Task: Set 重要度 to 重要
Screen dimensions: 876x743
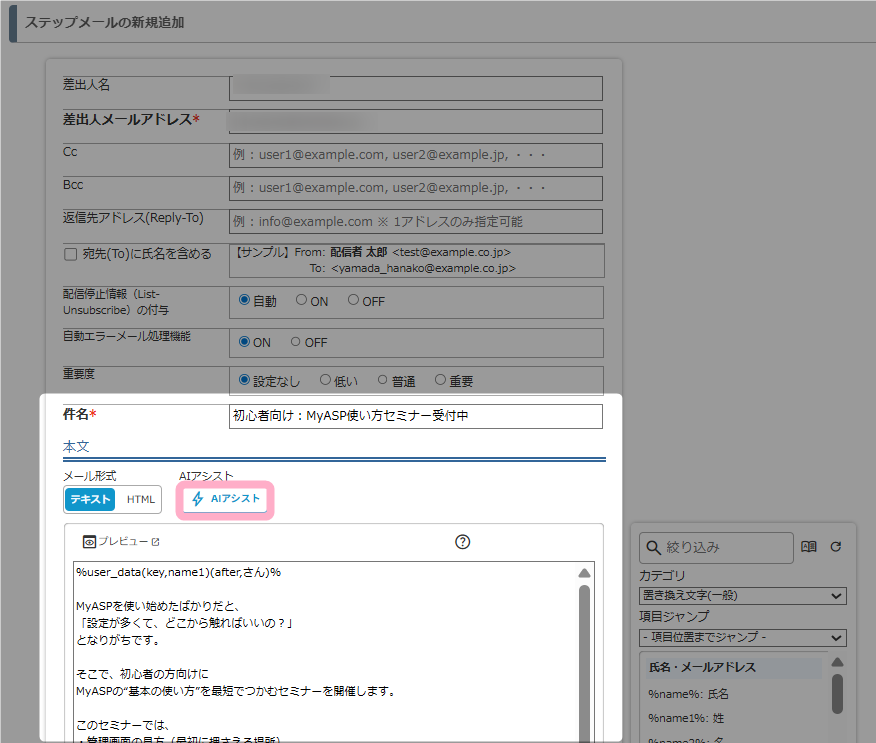Action: [x=441, y=380]
